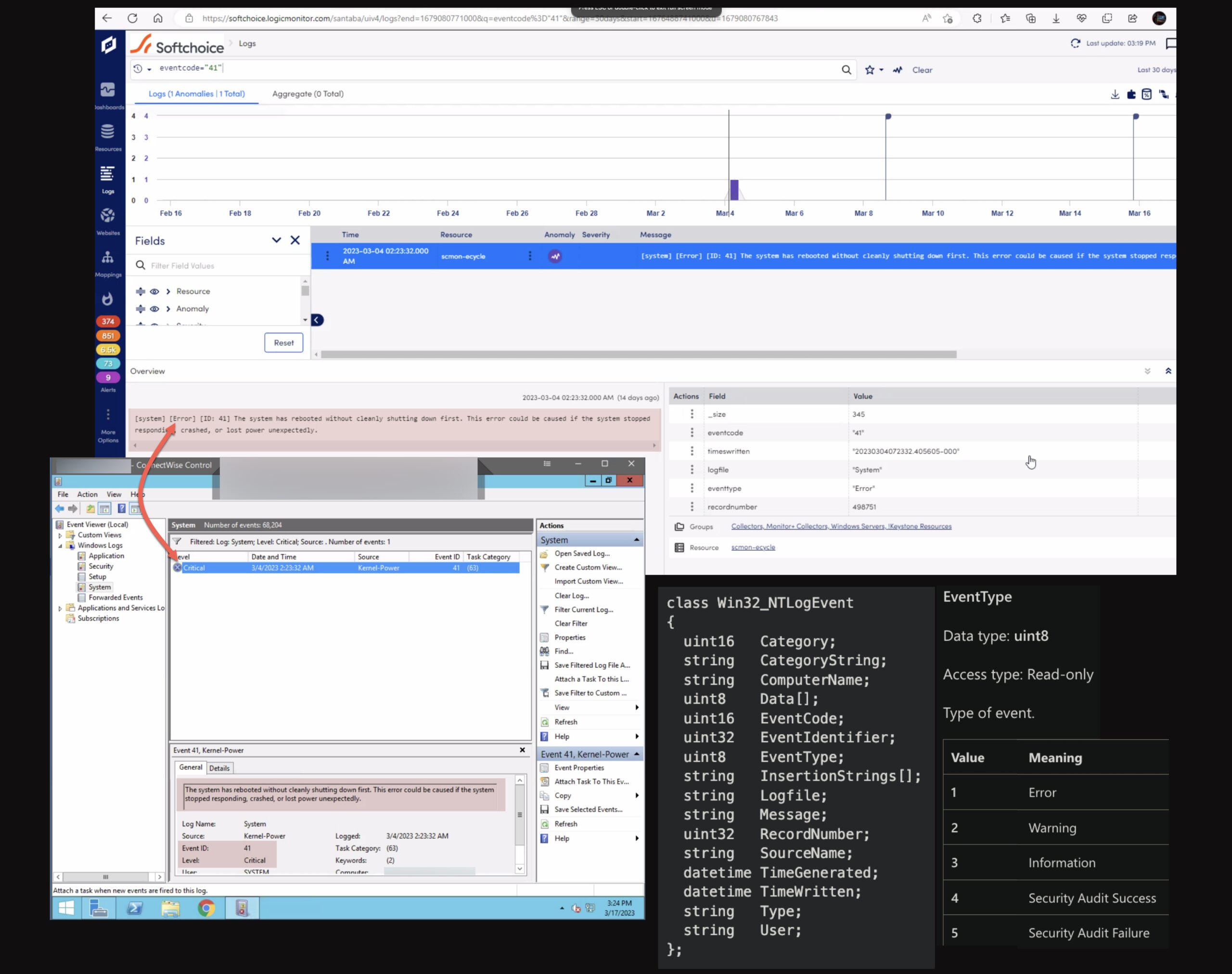1232x974 pixels.
Task: Open the three-dot menu before the log row time
Action: (x=327, y=256)
